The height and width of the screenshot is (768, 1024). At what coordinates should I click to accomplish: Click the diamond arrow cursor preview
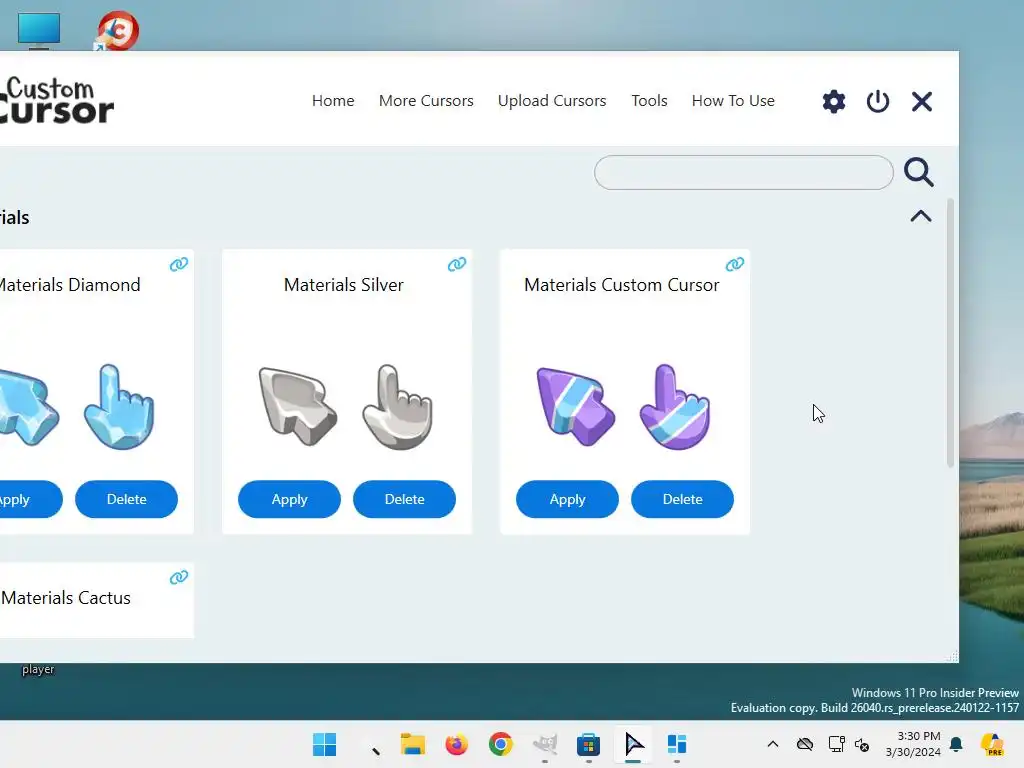(27, 406)
